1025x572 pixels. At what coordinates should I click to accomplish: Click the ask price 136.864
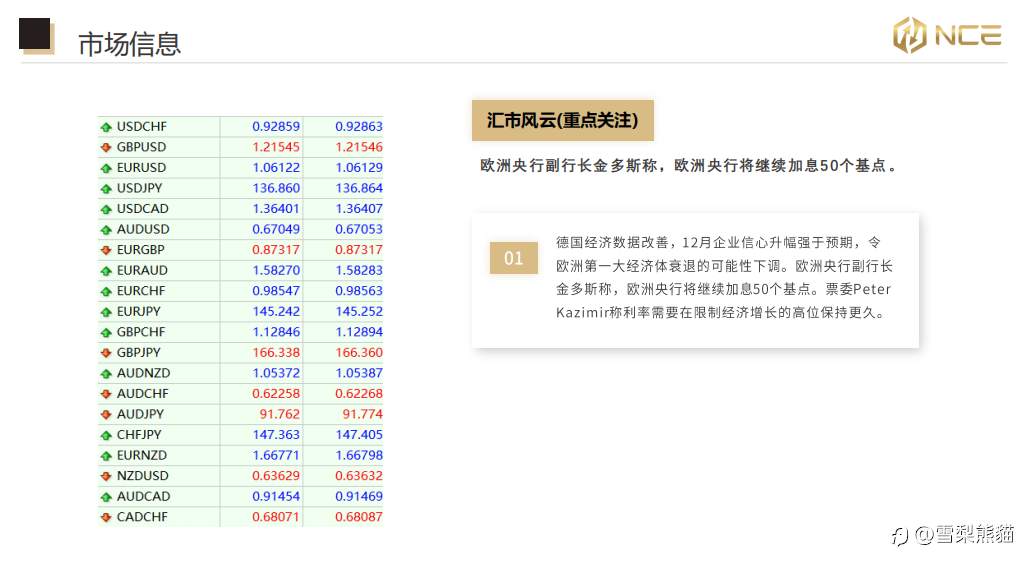coord(359,188)
